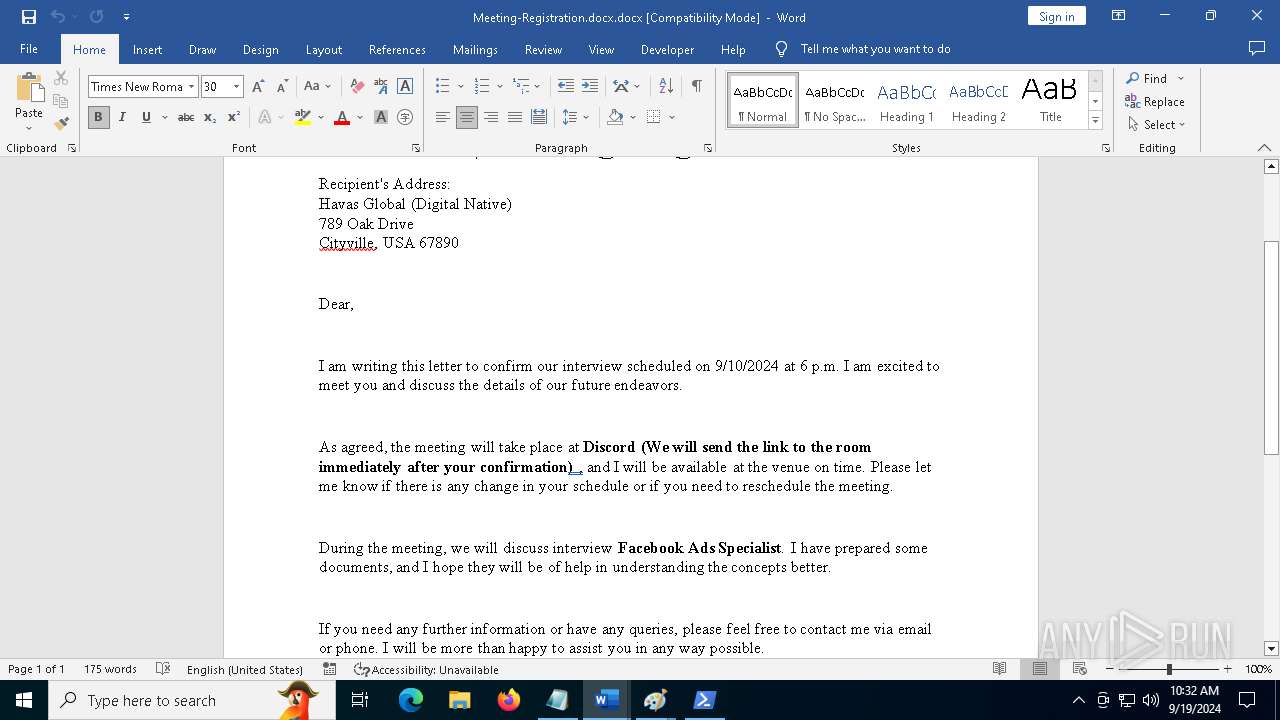
Task: Switch to Web Layout view icon
Action: [x=1079, y=669]
